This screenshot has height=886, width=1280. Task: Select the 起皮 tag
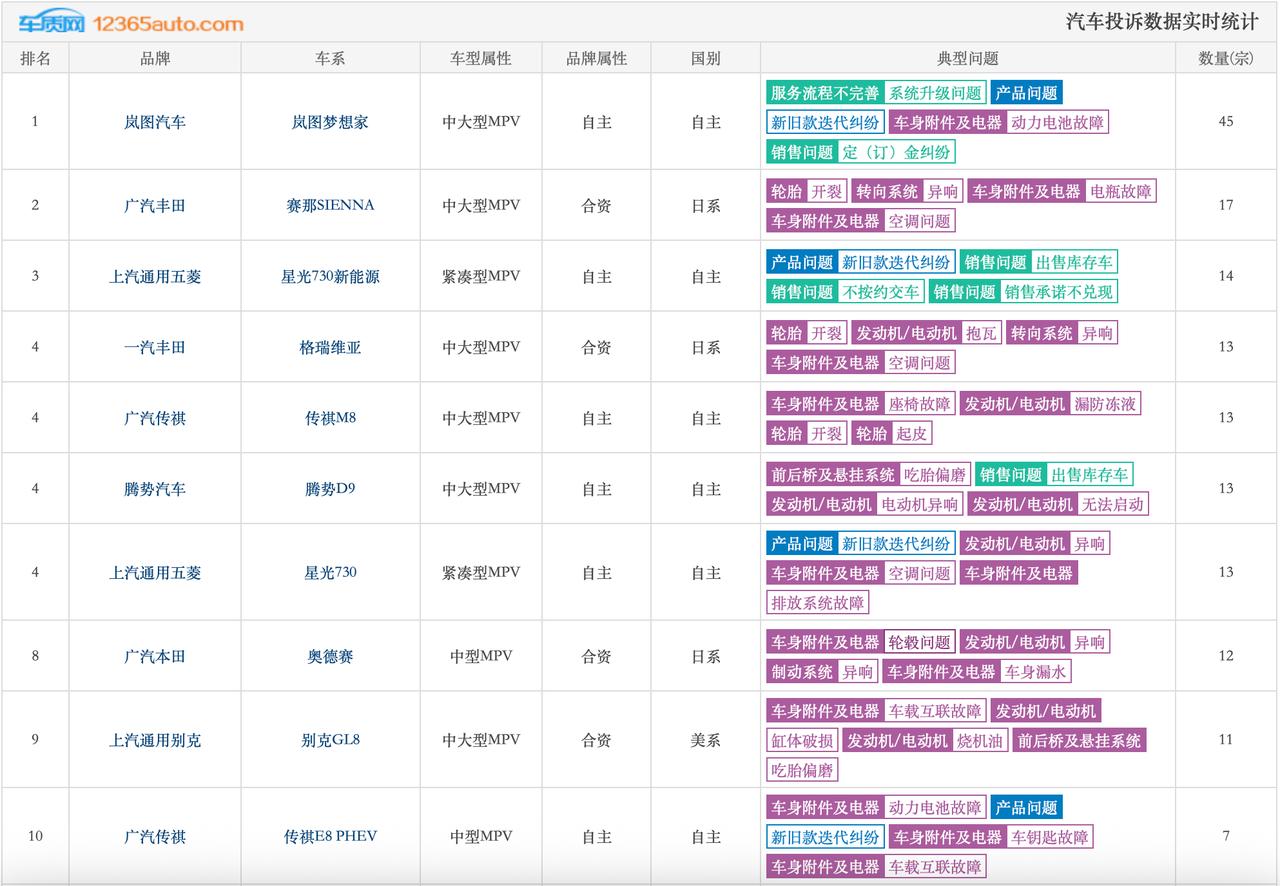pyautogui.click(x=912, y=433)
